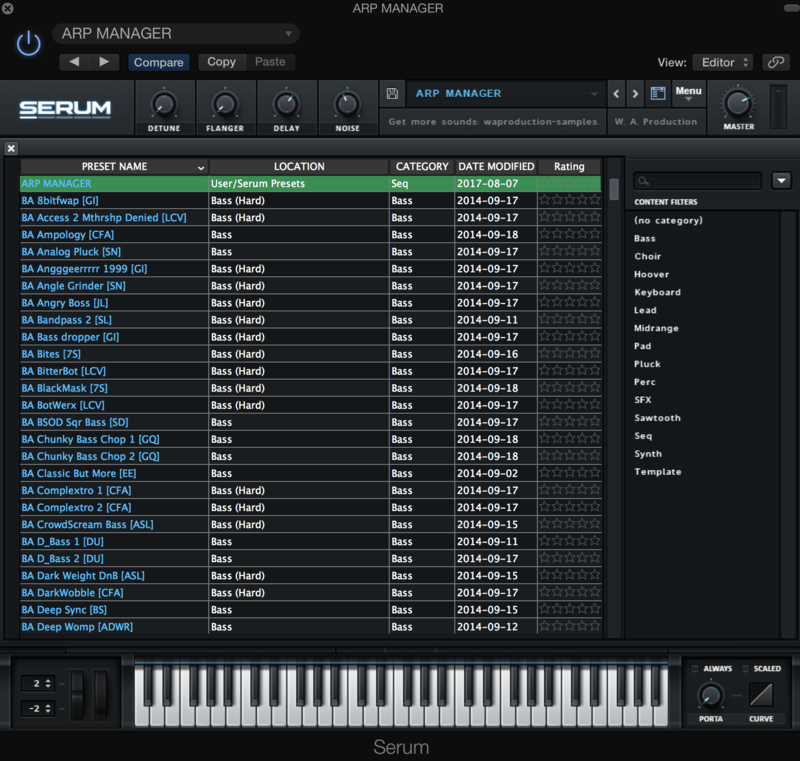The height and width of the screenshot is (761, 800).
Task: Open the Serum Menu
Action: (688, 94)
